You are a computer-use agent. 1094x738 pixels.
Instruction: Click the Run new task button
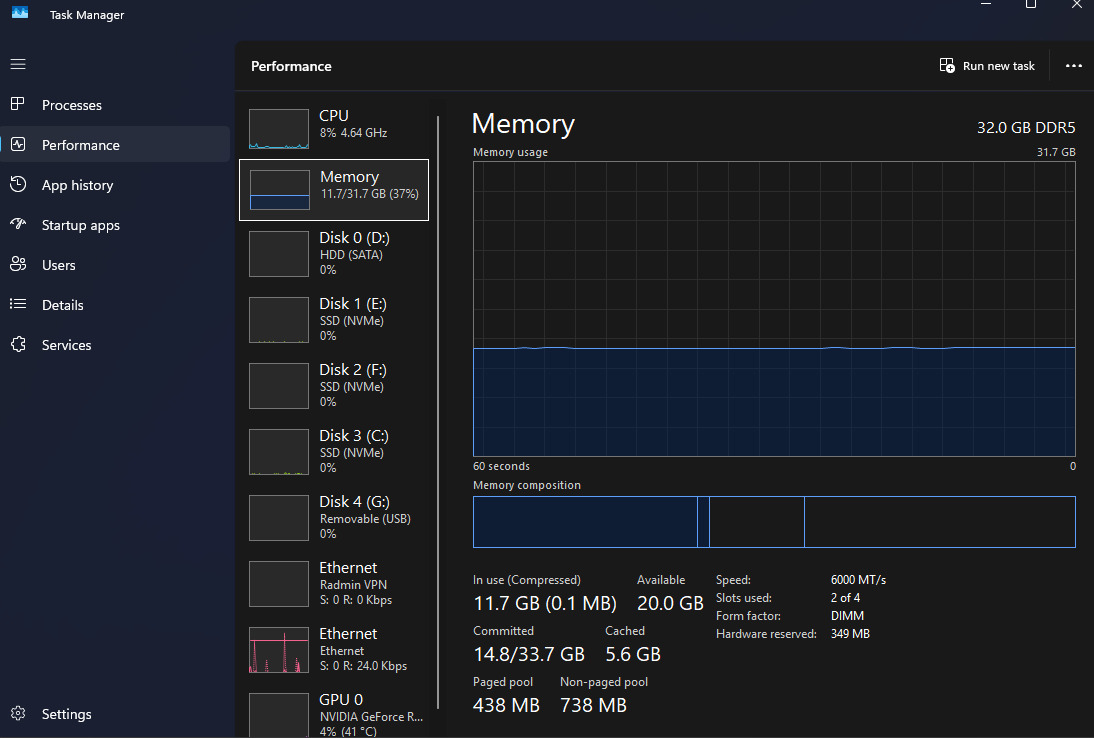point(987,66)
